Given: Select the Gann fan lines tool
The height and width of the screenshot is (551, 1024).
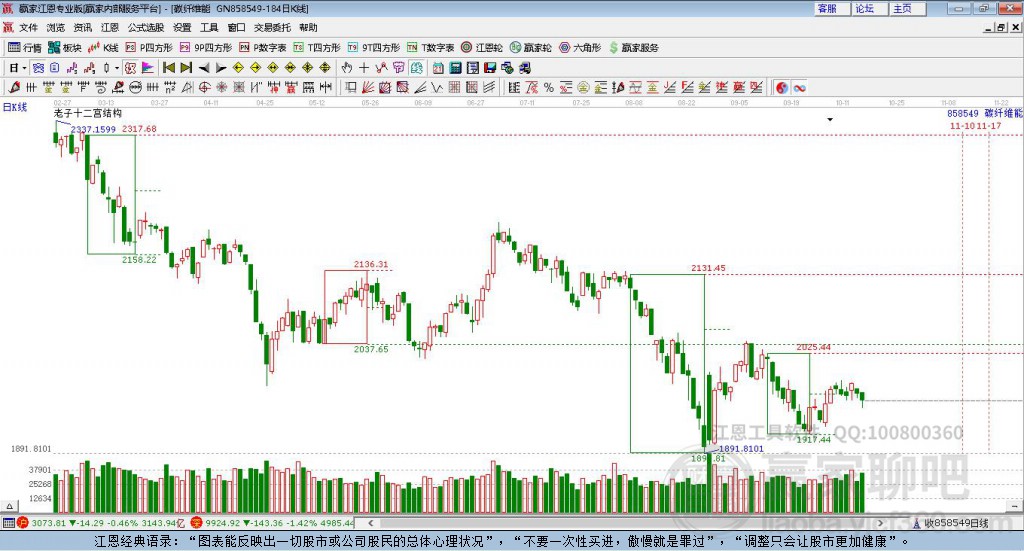Looking at the screenshot, I should pos(368,87).
